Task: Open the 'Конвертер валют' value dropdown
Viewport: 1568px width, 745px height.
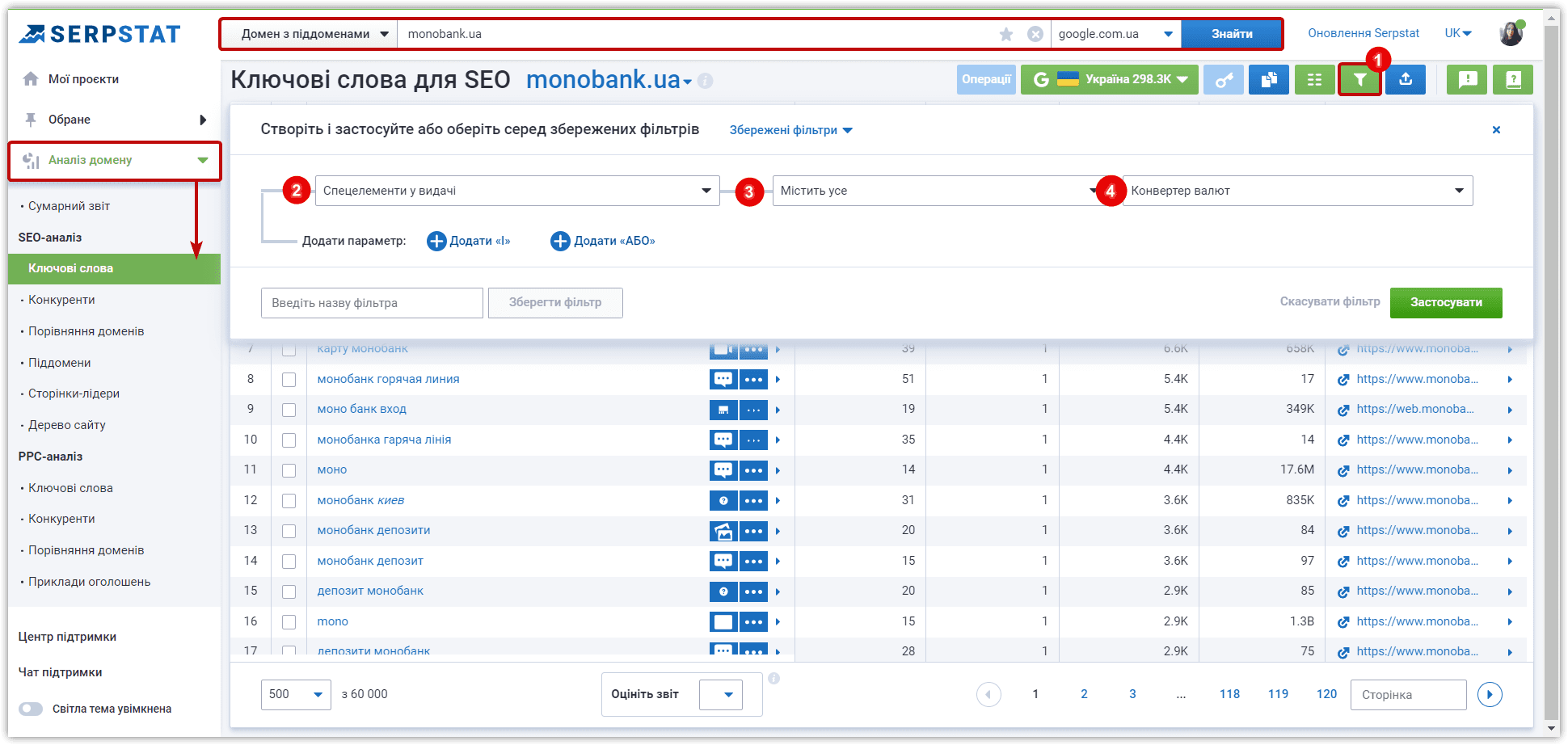Action: click(1297, 191)
